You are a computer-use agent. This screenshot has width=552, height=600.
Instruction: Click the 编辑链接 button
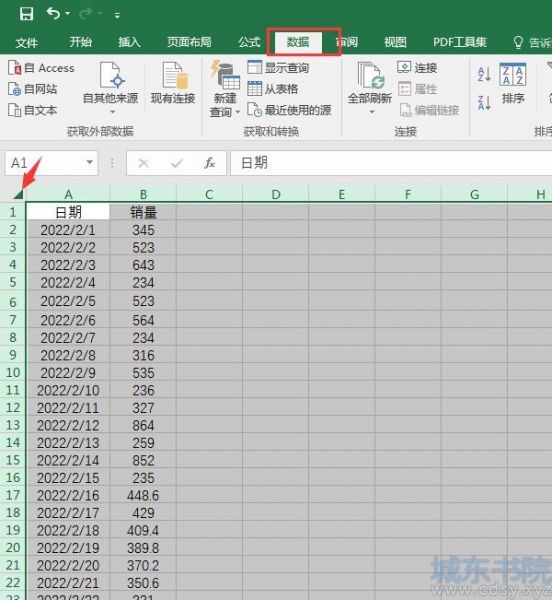tap(429, 110)
